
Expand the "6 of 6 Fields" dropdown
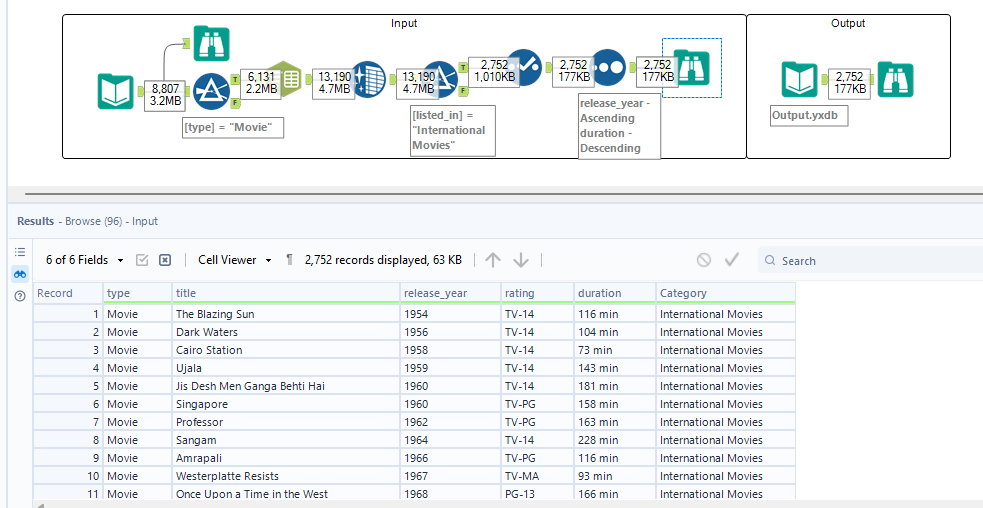pyautogui.click(x=85, y=260)
